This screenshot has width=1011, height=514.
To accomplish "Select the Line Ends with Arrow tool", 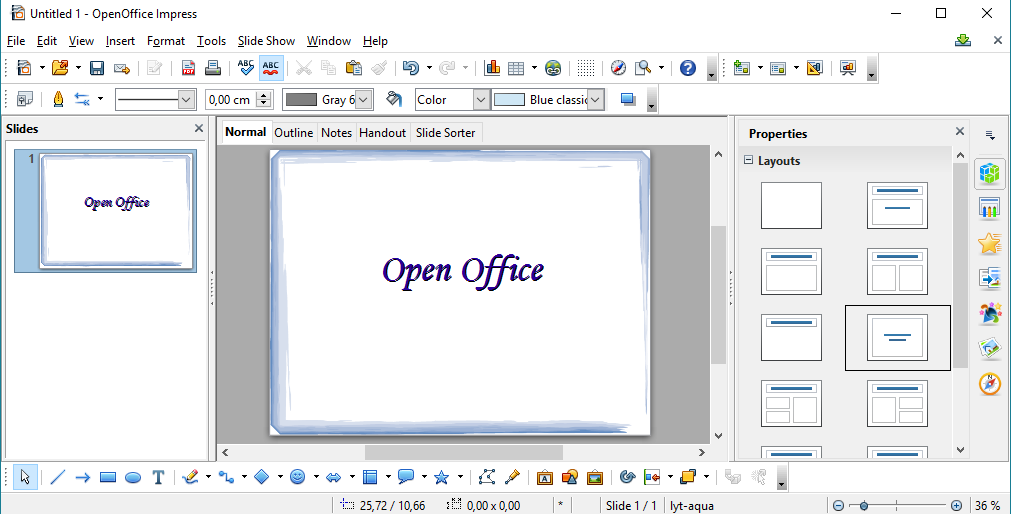I will coord(83,477).
